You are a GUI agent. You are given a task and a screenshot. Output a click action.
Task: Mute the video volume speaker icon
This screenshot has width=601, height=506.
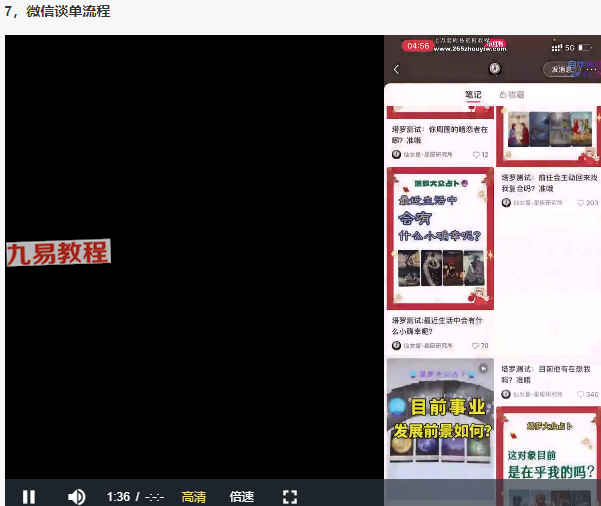click(76, 497)
